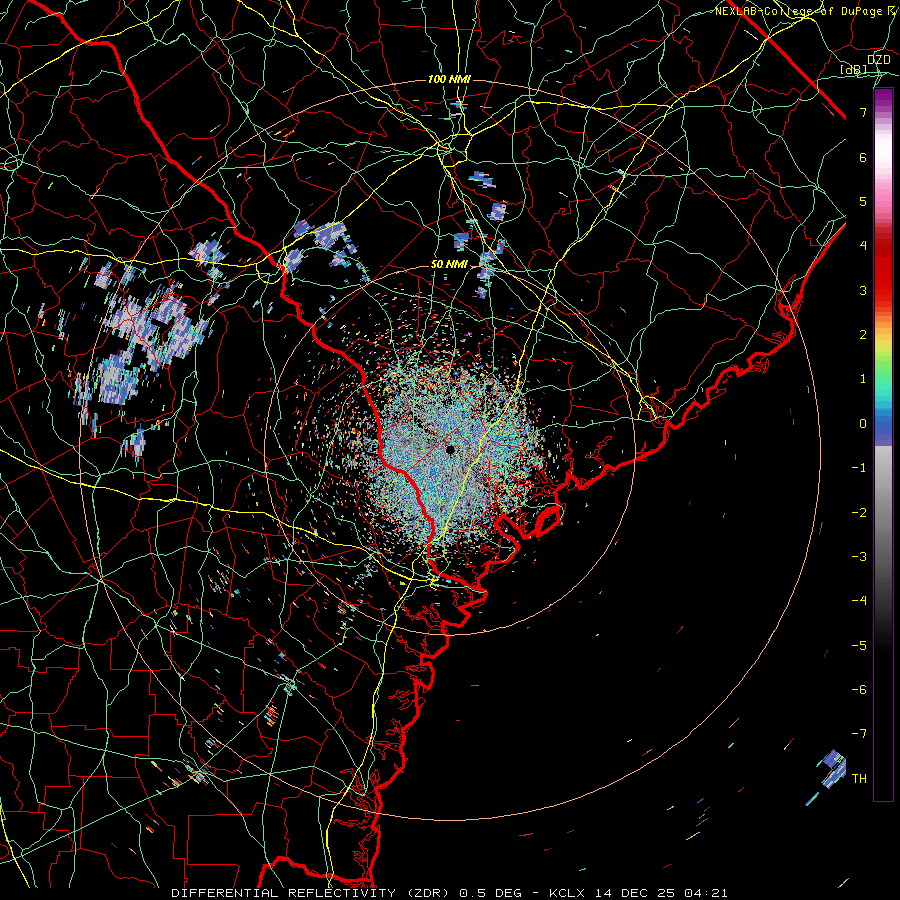Click the "3" value on the color scale
The height and width of the screenshot is (900, 900).
[863, 290]
